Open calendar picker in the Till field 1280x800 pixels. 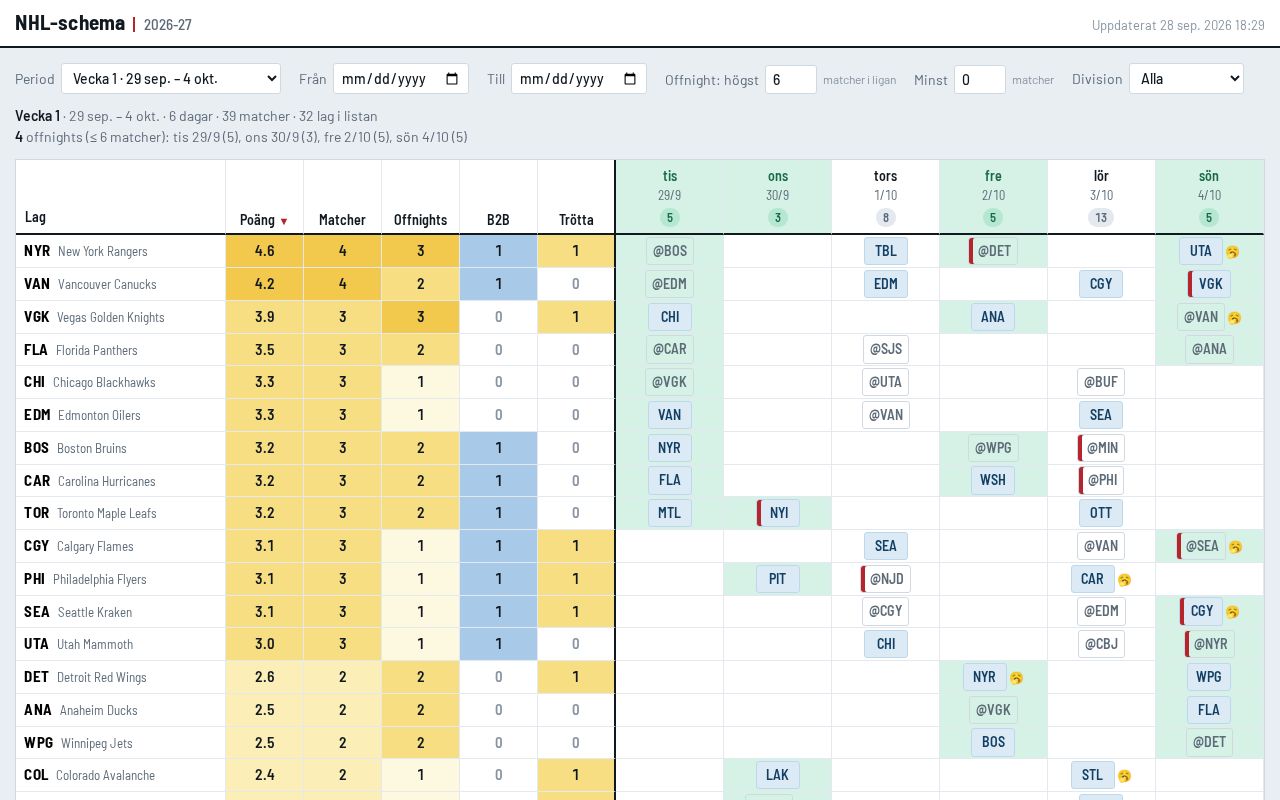click(629, 79)
